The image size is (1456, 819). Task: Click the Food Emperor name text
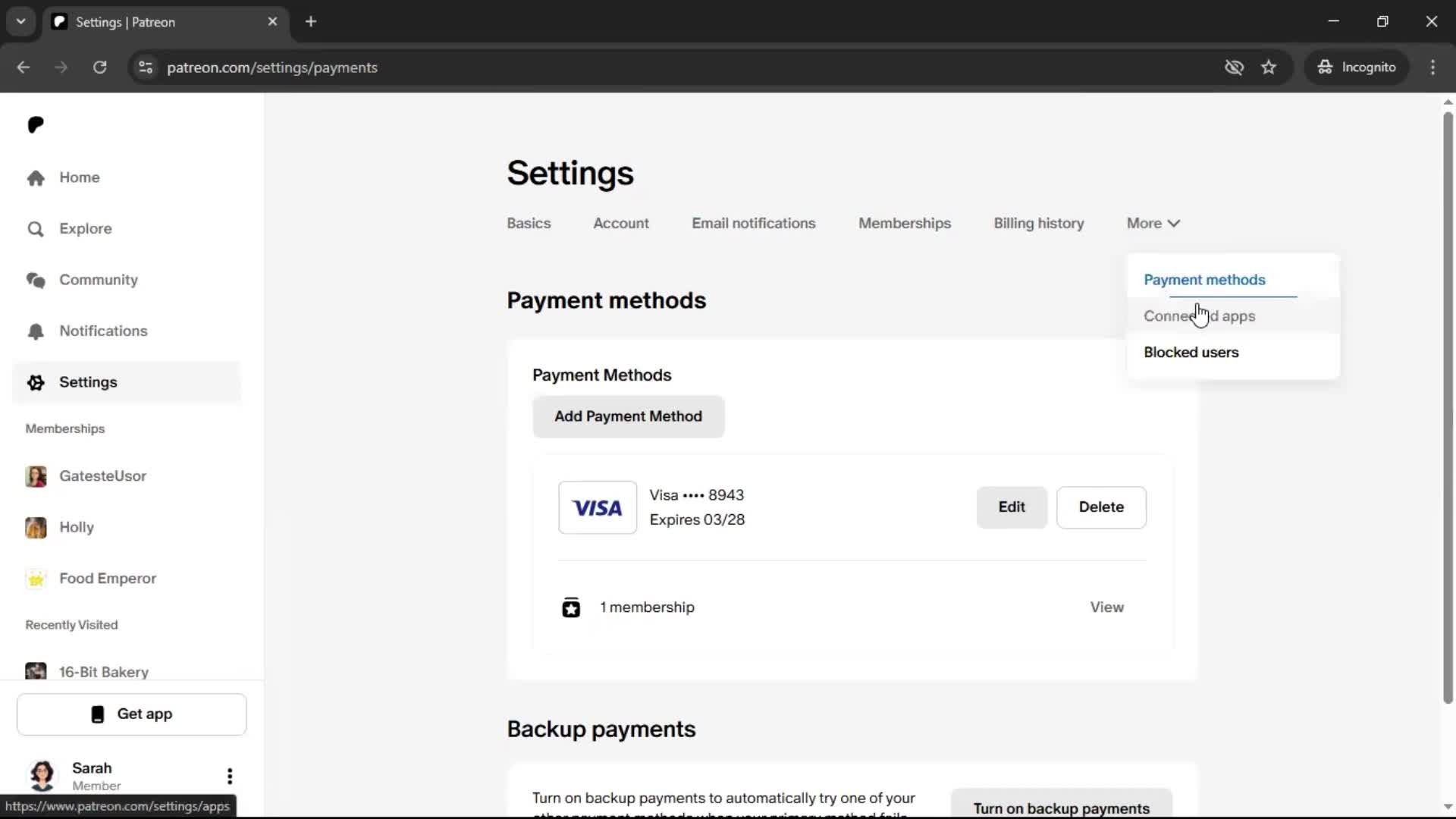(108, 579)
